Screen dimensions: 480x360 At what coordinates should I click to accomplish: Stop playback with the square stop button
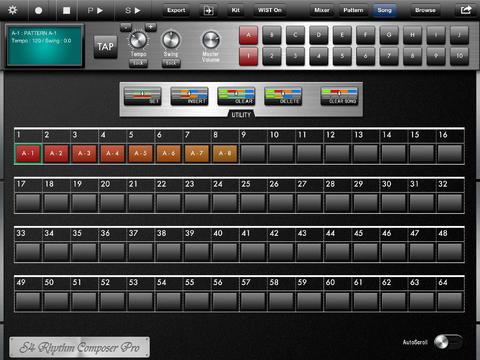(67, 10)
